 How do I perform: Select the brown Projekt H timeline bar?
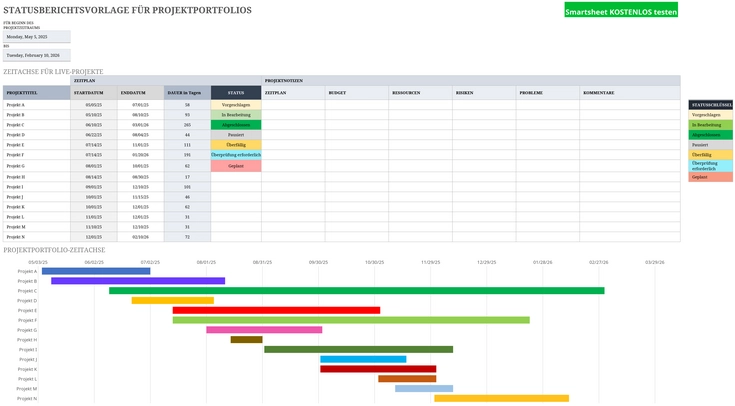pyautogui.click(x=247, y=340)
